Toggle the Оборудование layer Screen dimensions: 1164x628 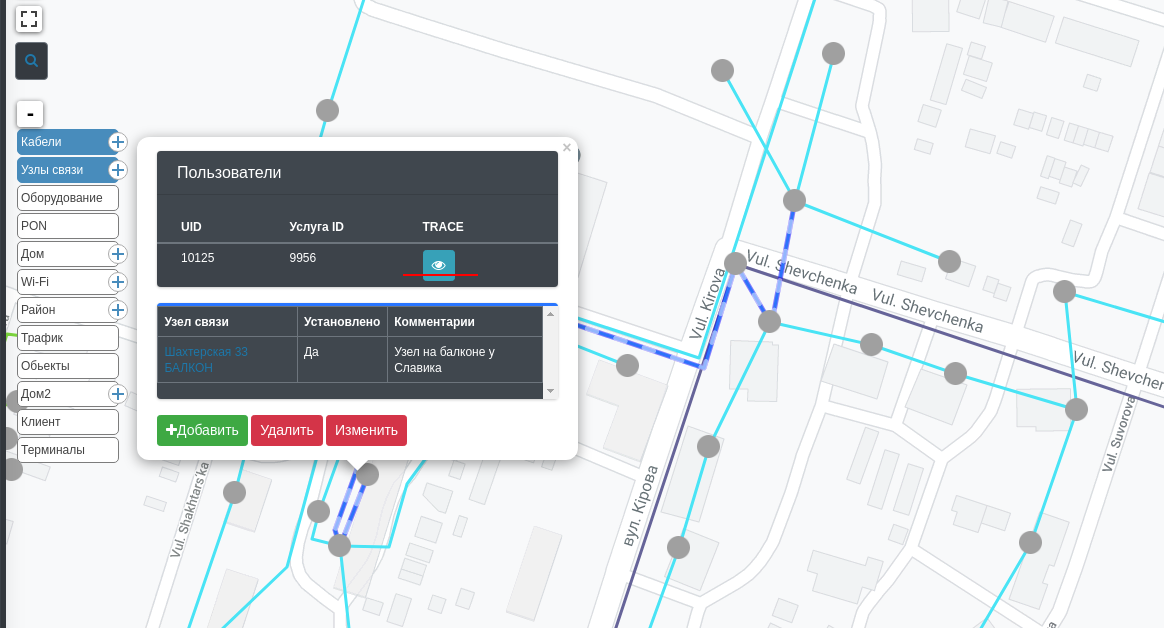pos(67,198)
